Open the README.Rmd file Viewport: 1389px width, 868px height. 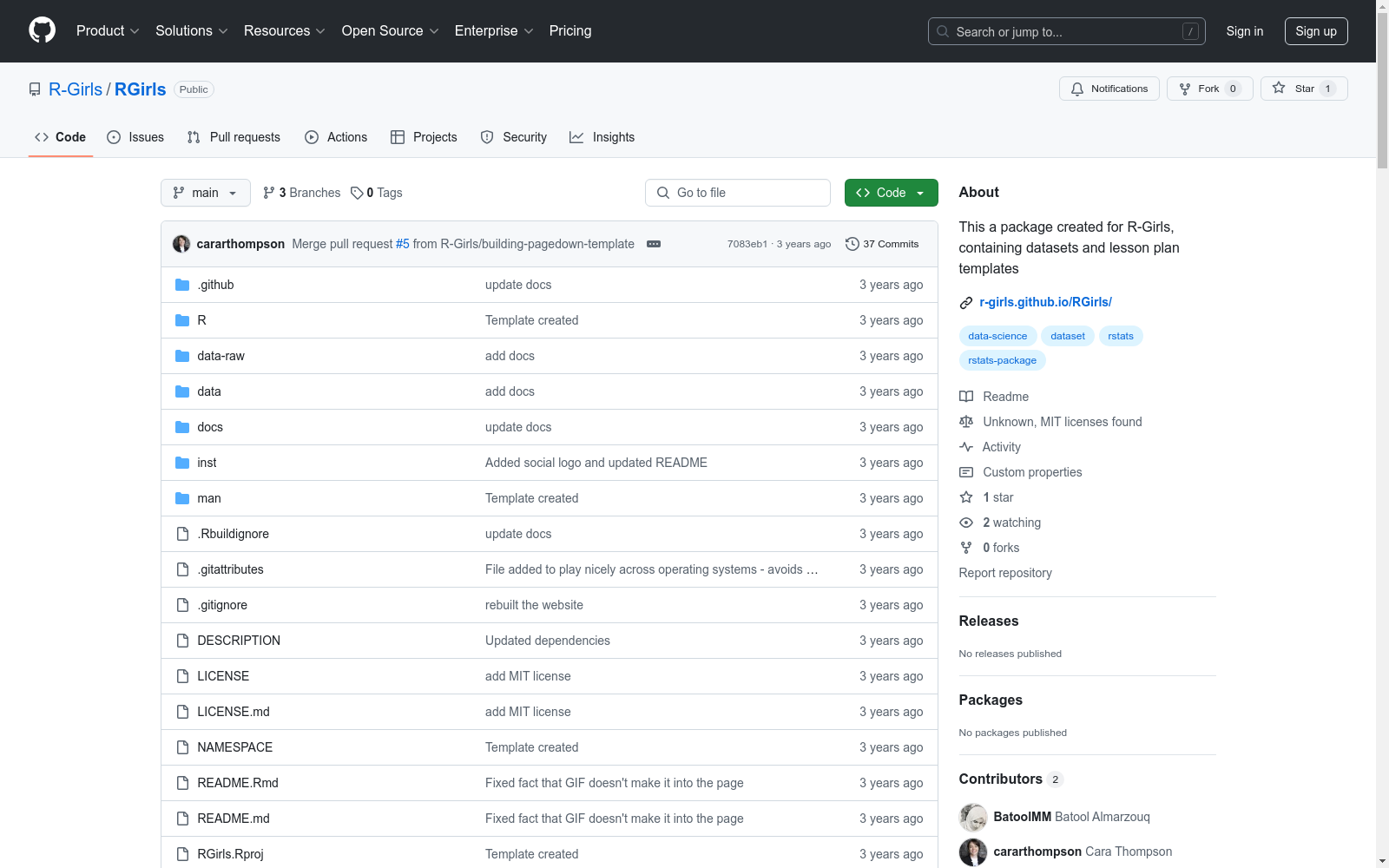click(x=238, y=783)
